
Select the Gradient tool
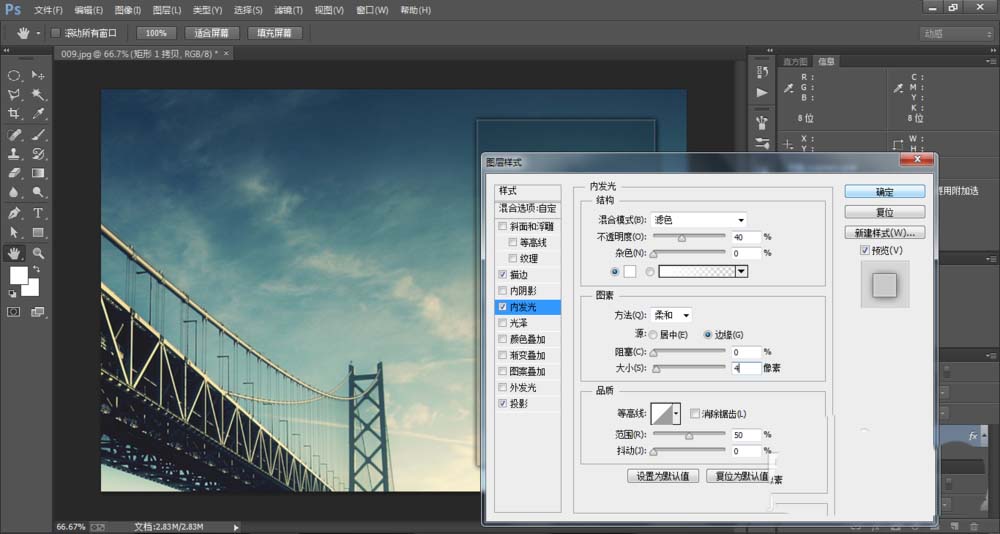[x=38, y=173]
